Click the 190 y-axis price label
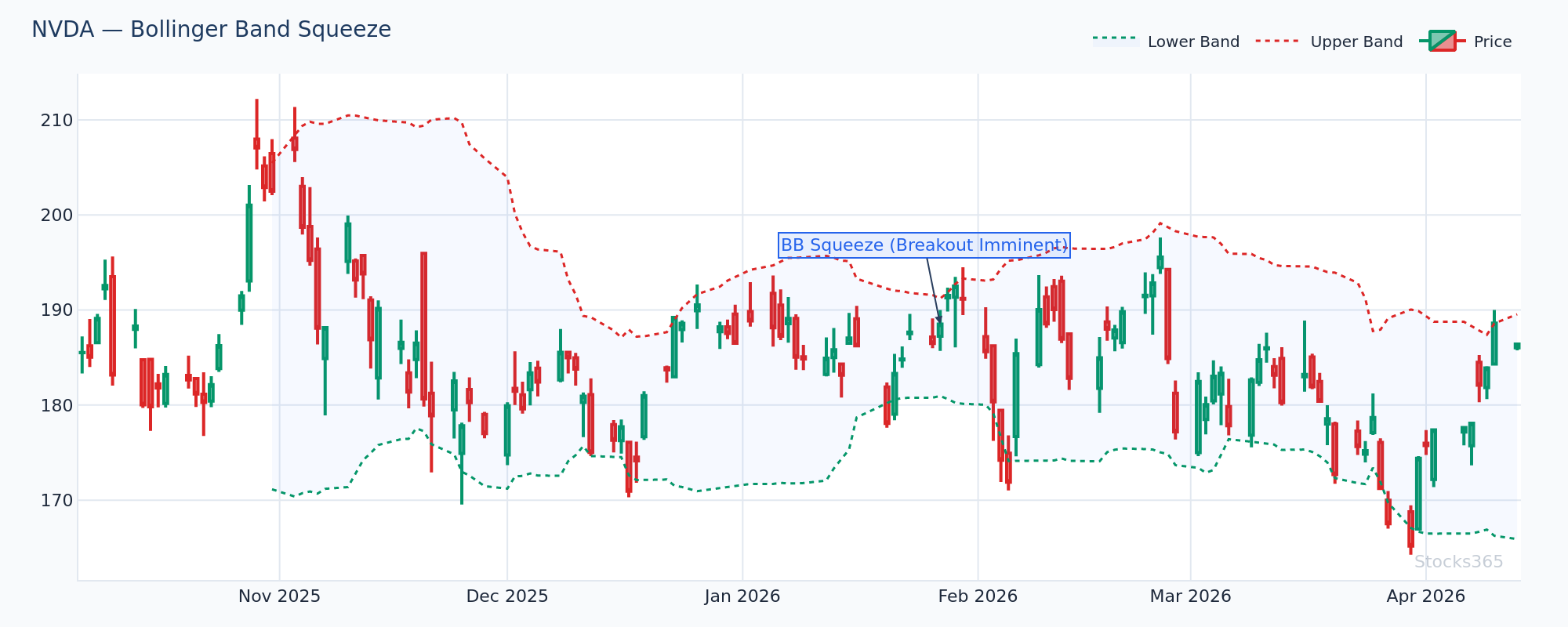 pos(56,310)
